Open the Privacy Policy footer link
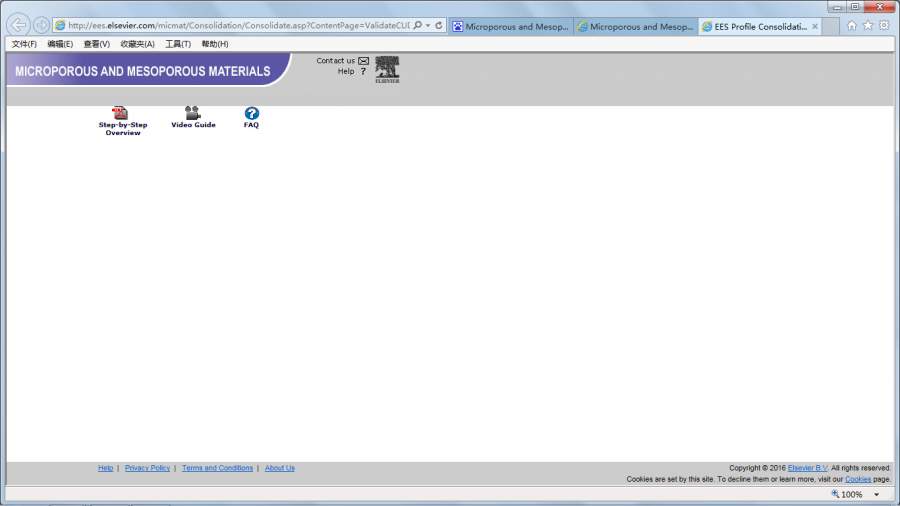The height and width of the screenshot is (506, 900). tap(147, 468)
